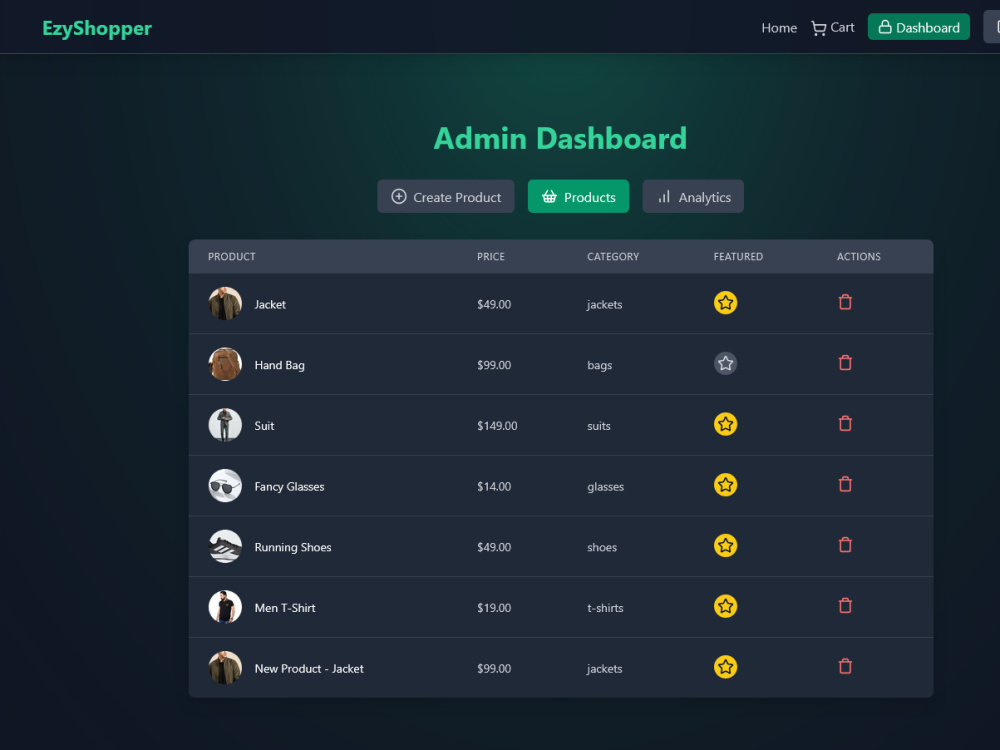The height and width of the screenshot is (750, 1000).
Task: Toggle Men T-Shirt featured star
Action: 725,606
